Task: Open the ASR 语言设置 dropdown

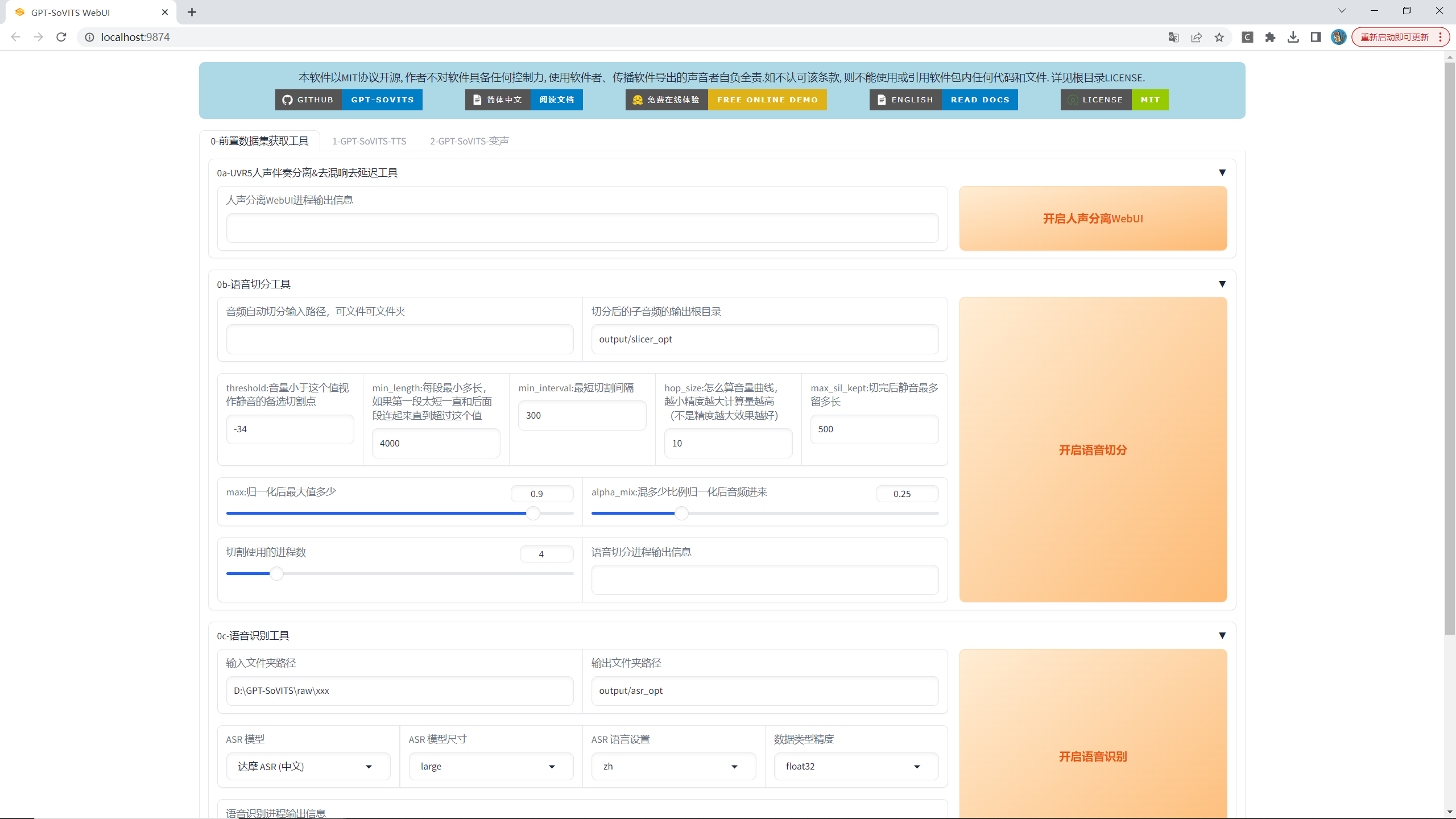Action: (x=673, y=766)
